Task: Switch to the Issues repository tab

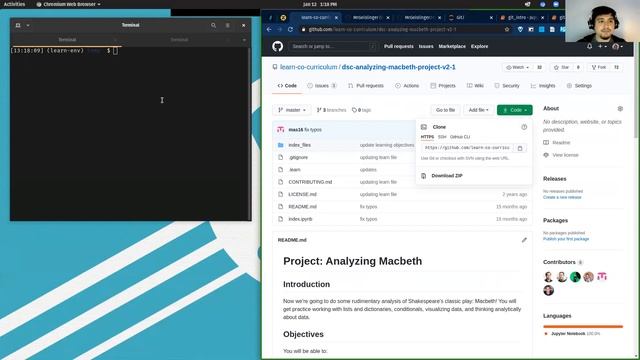Action: pos(322,86)
